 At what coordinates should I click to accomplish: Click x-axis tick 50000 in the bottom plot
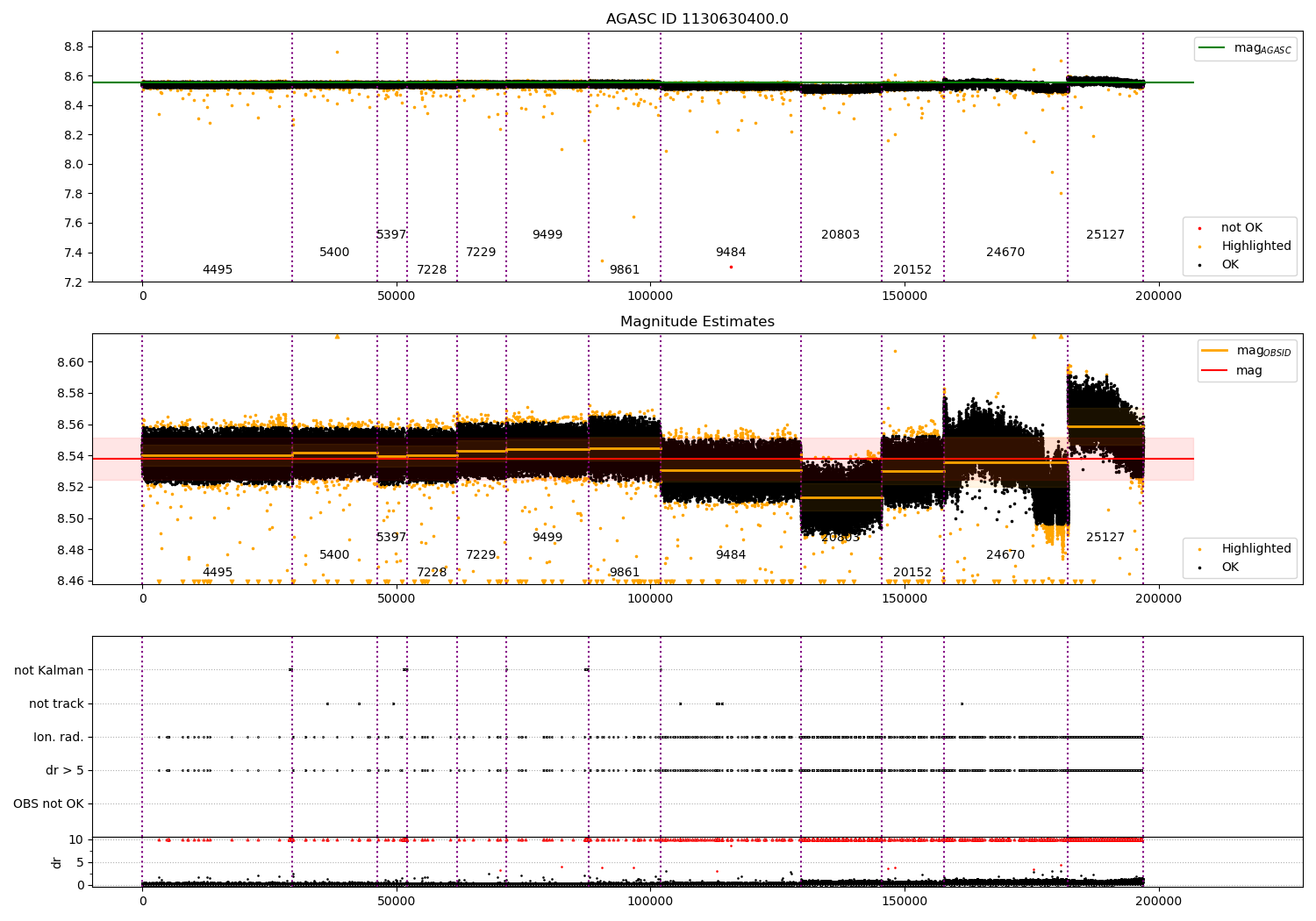coord(397,902)
